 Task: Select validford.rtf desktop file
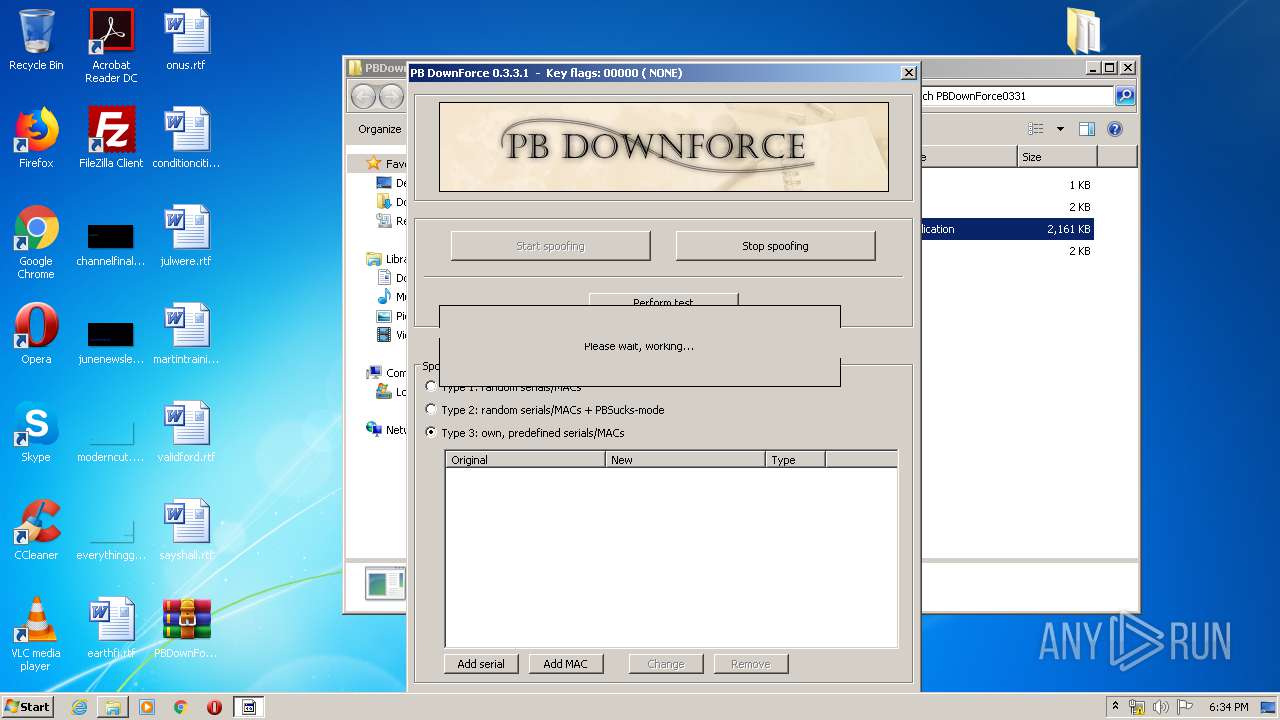186,432
